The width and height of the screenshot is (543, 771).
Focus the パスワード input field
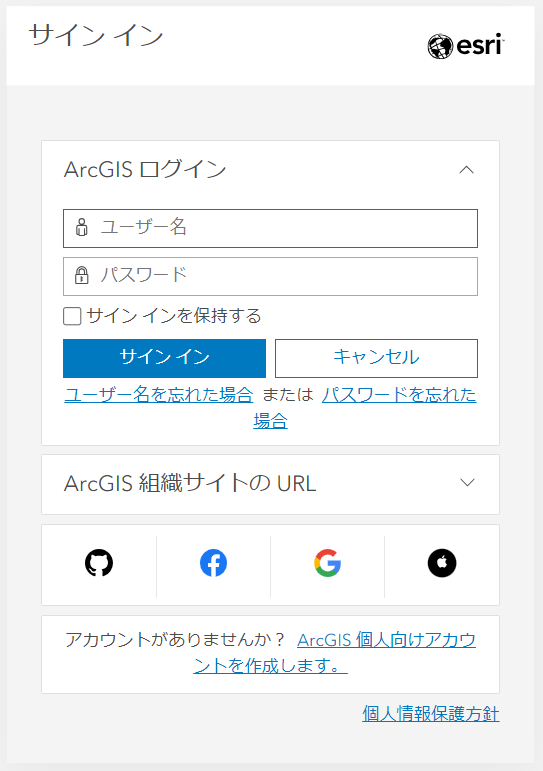[x=271, y=276]
